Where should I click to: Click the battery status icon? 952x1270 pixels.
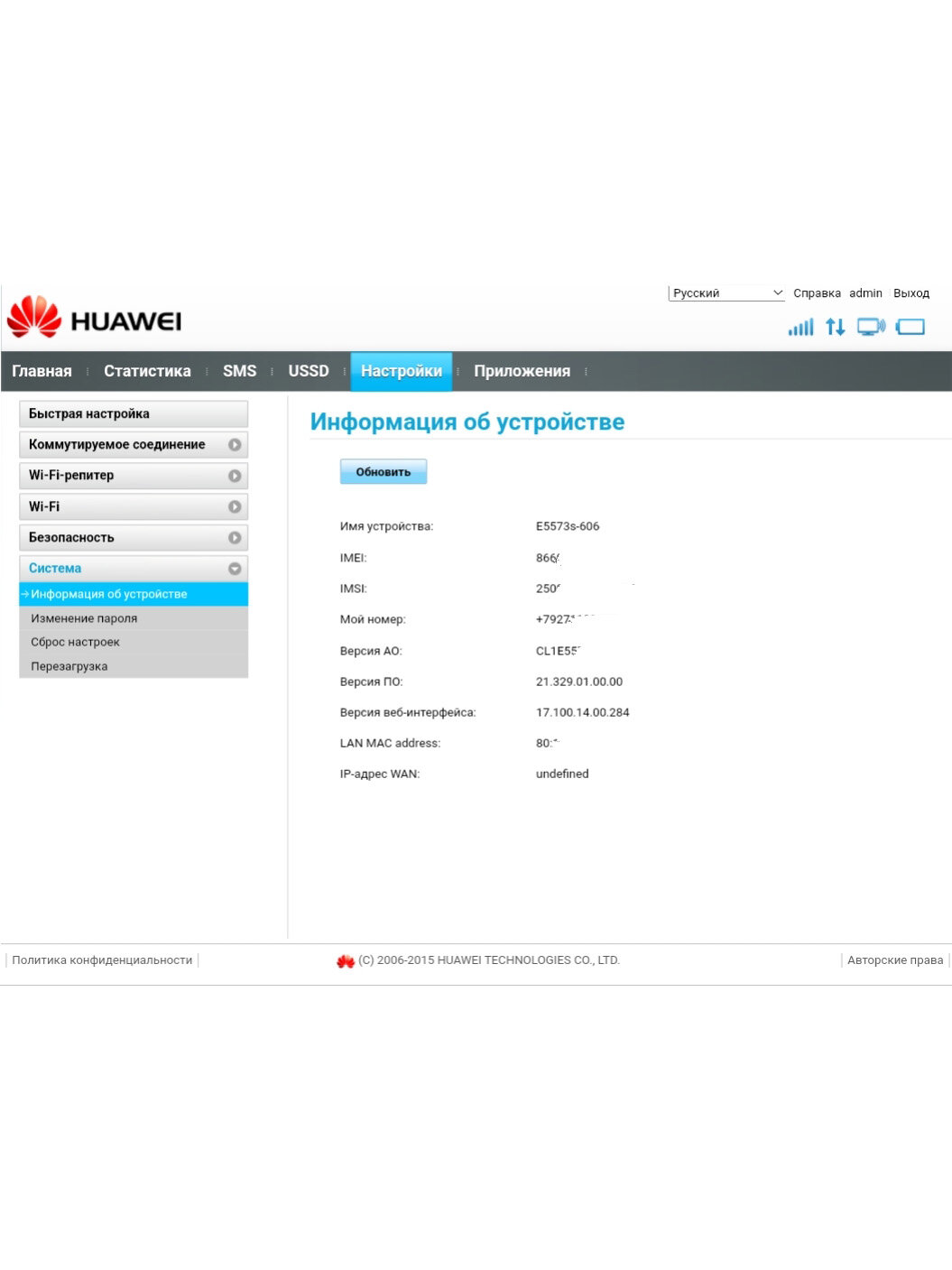pos(910,327)
